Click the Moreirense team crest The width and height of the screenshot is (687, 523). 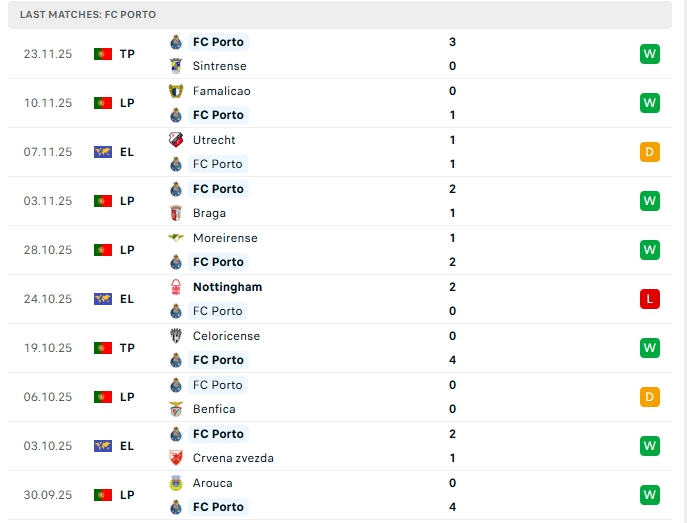point(176,238)
